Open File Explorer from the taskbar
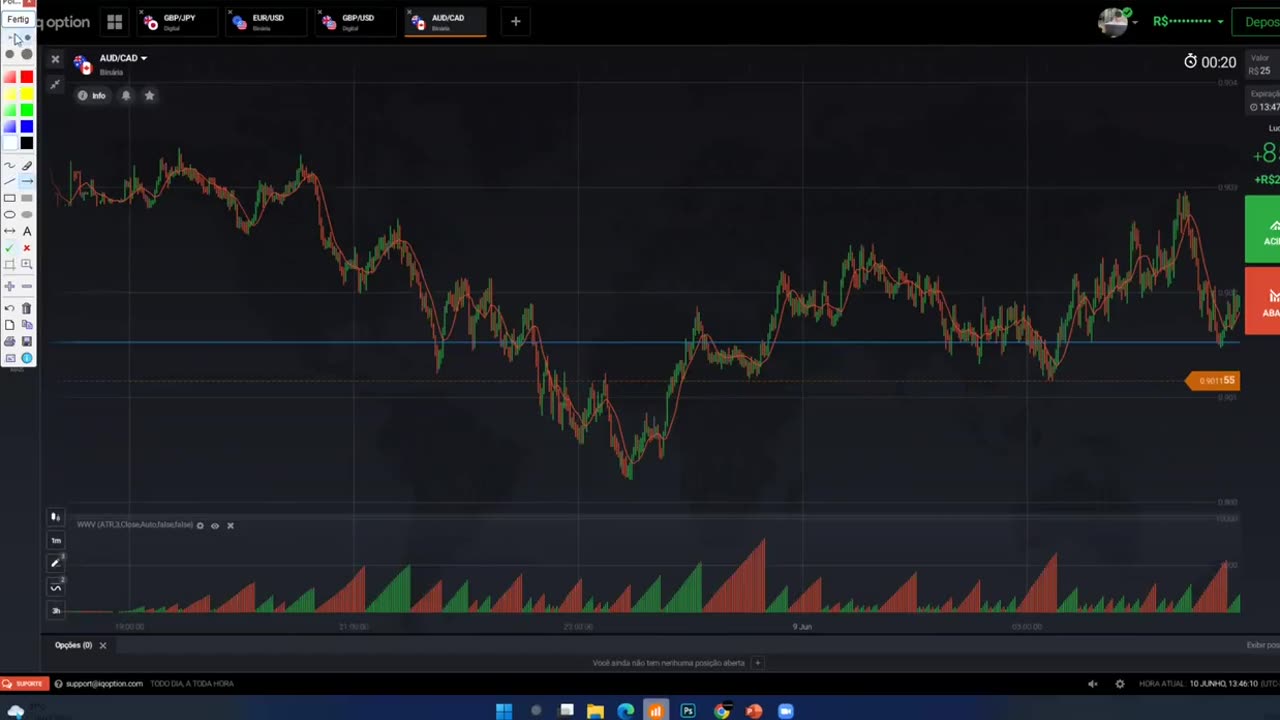 coord(595,711)
